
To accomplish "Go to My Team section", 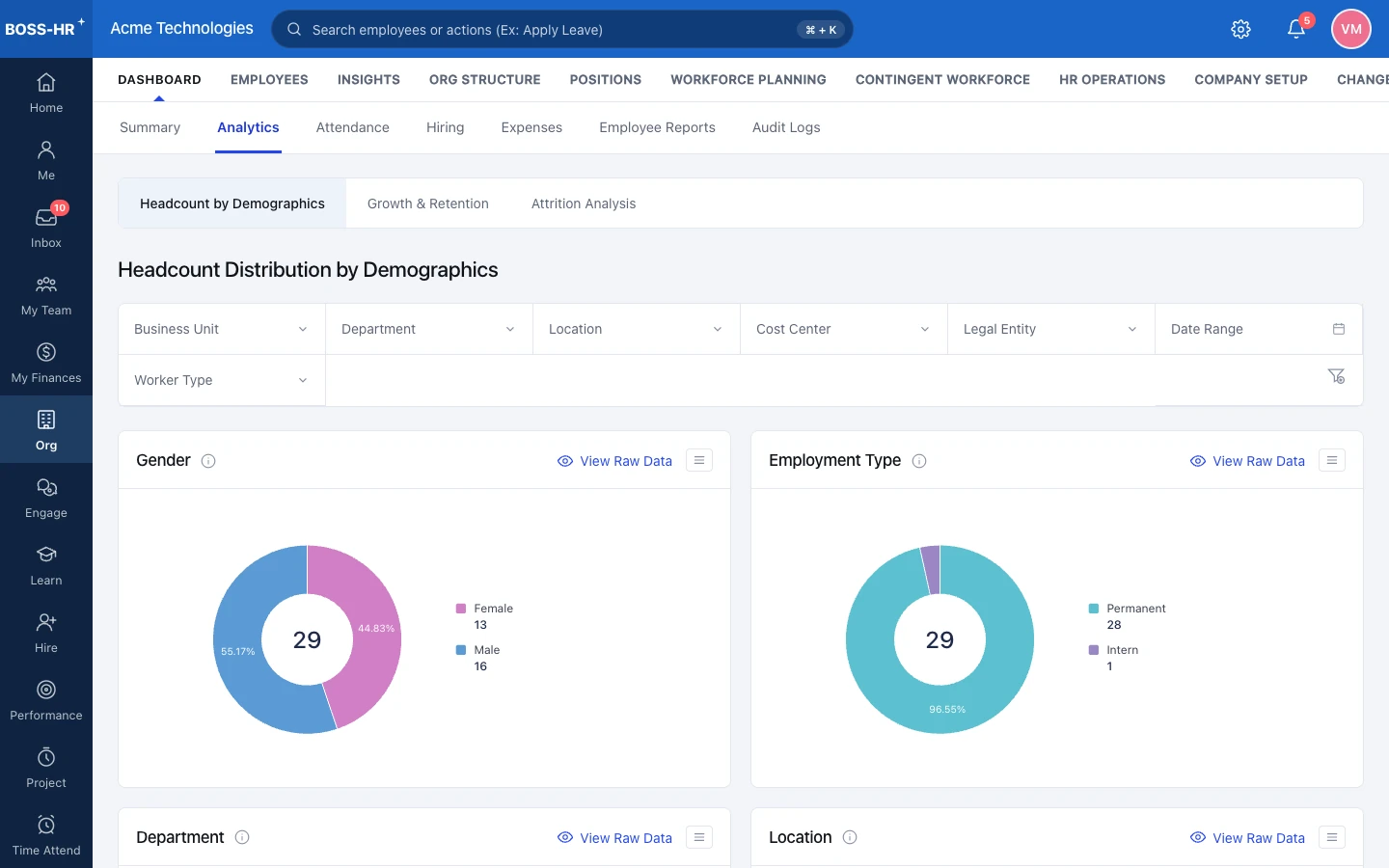I will tap(46, 296).
